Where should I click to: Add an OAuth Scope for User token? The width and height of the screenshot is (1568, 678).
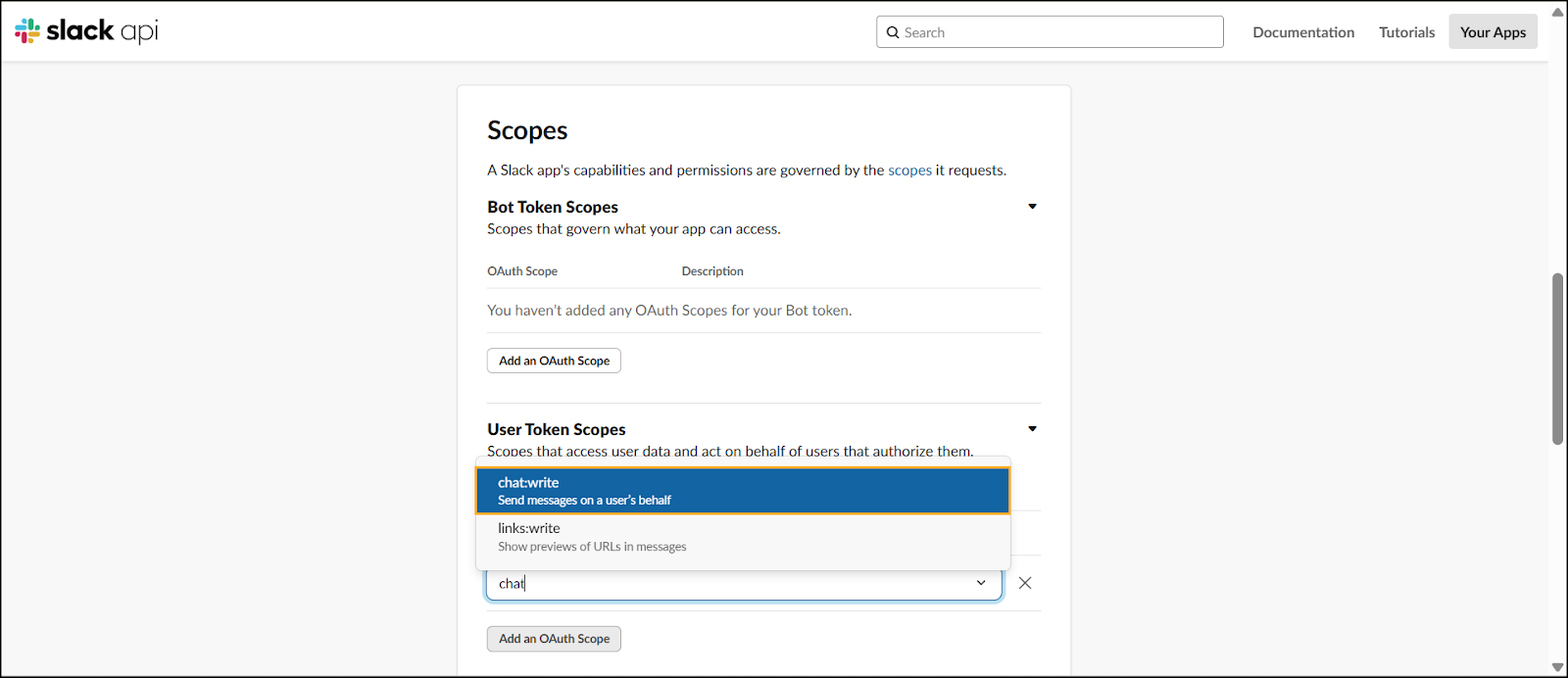pos(554,639)
